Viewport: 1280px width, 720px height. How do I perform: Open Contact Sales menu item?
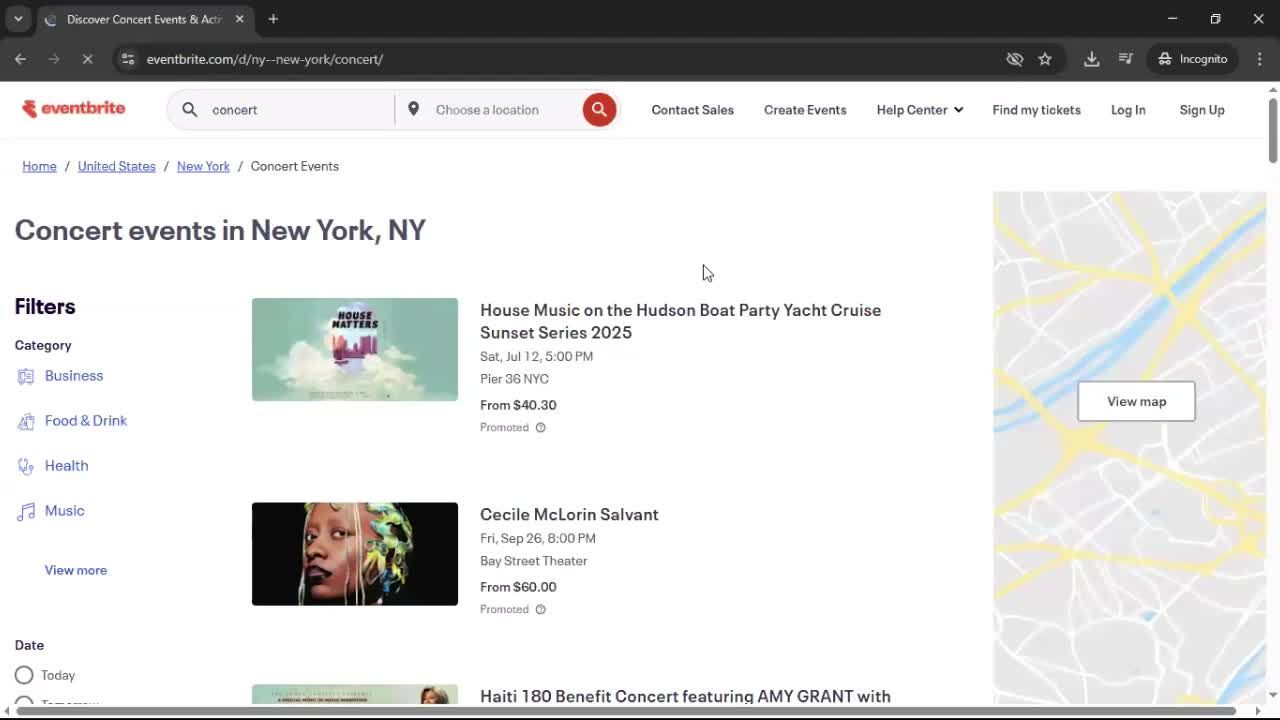pos(693,110)
